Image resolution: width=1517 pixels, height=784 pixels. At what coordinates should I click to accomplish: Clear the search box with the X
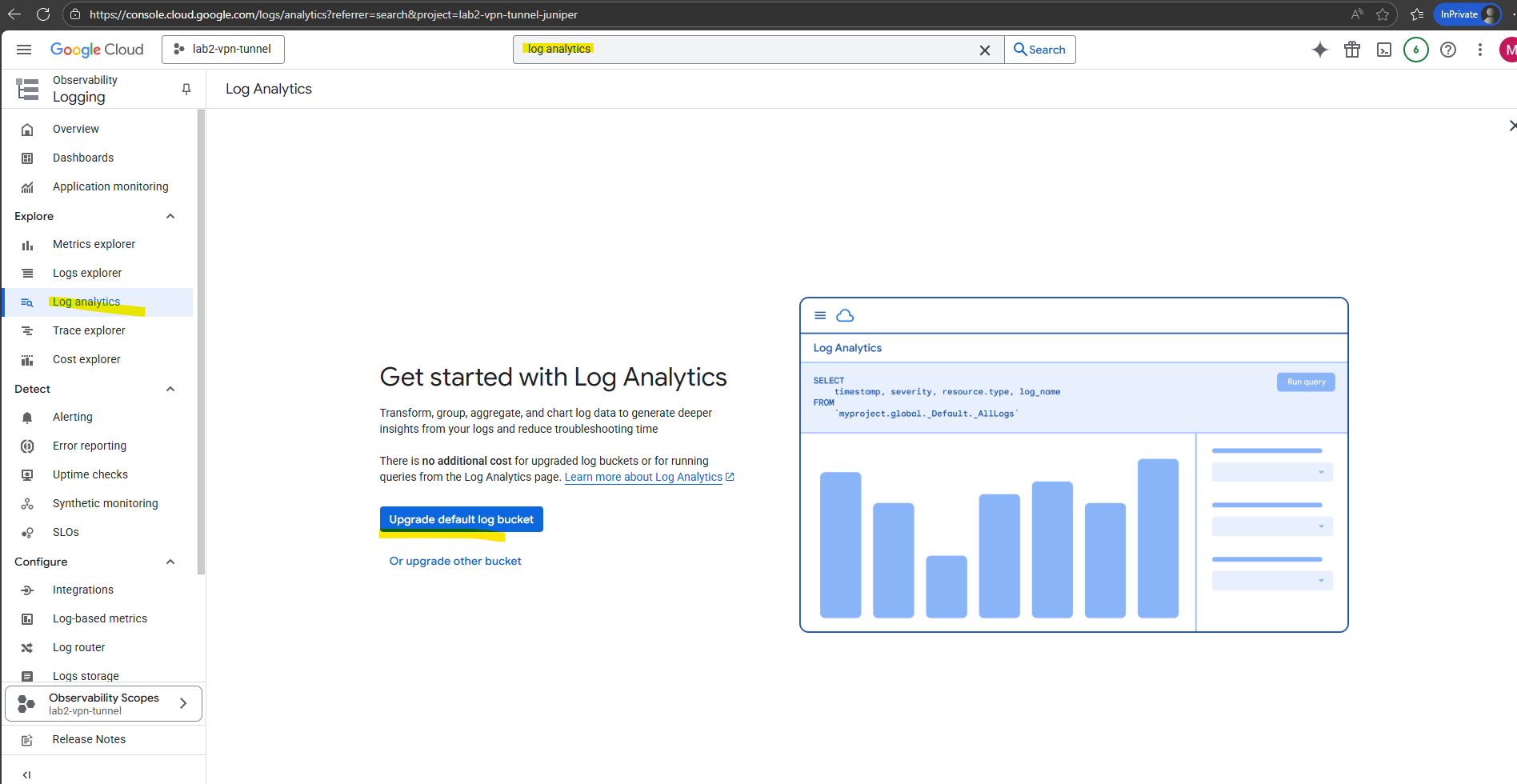click(985, 50)
